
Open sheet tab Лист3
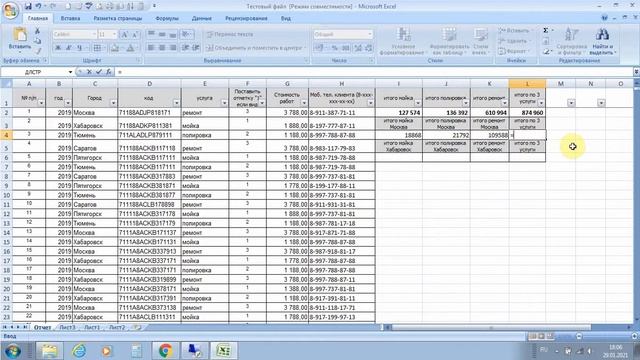(67, 327)
